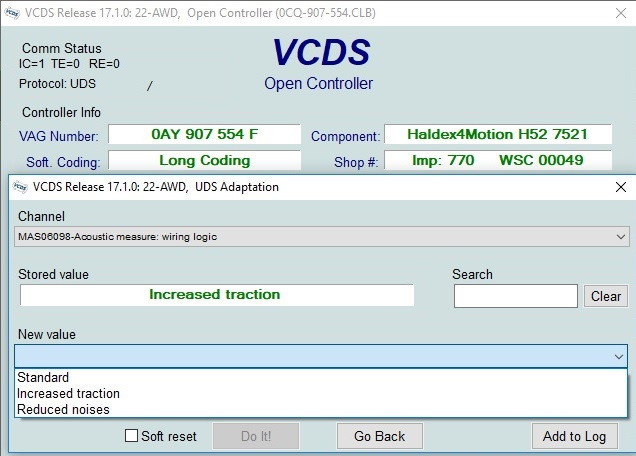Click the Protocol: UDS status text
The height and width of the screenshot is (456, 636).
(x=57, y=84)
